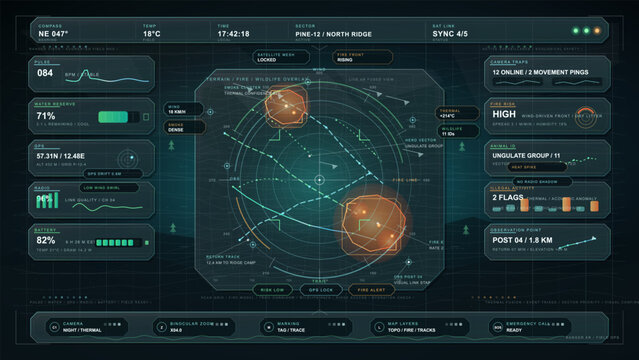Open the Wind 18 KM/H readout chip
Screen dimensions: 639x360
click(x=183, y=109)
